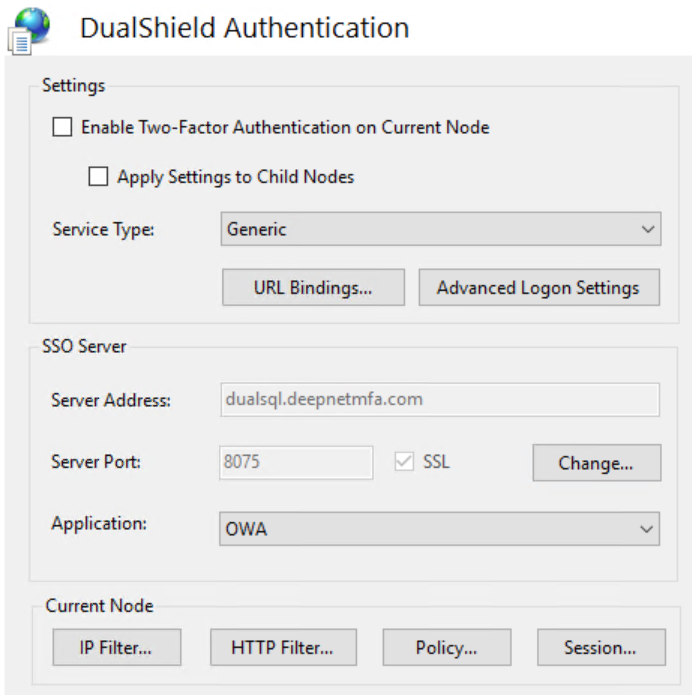Click the SSO Server group label
This screenshot has width=692, height=695.
tap(84, 346)
